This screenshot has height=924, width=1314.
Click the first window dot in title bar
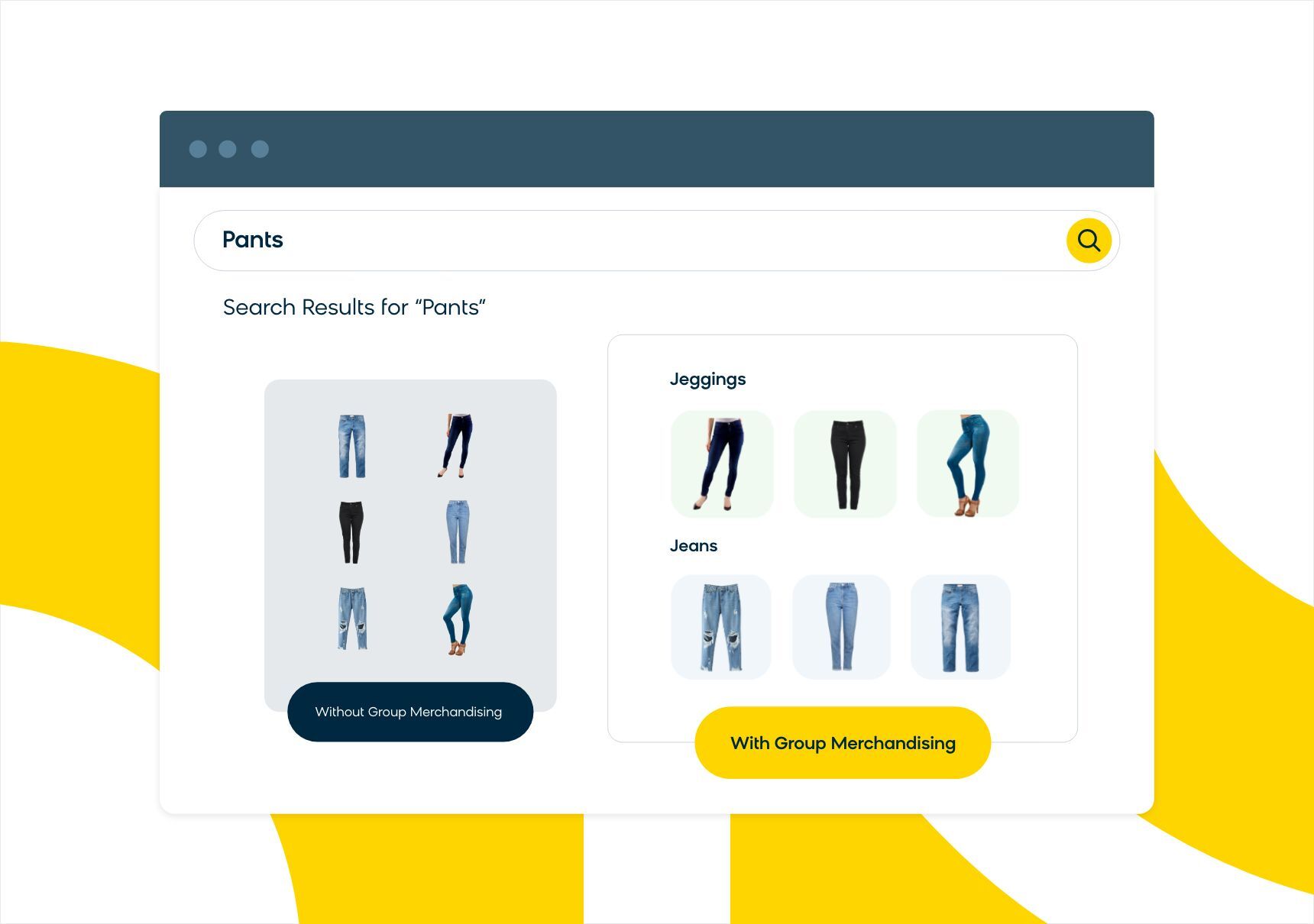[198, 149]
